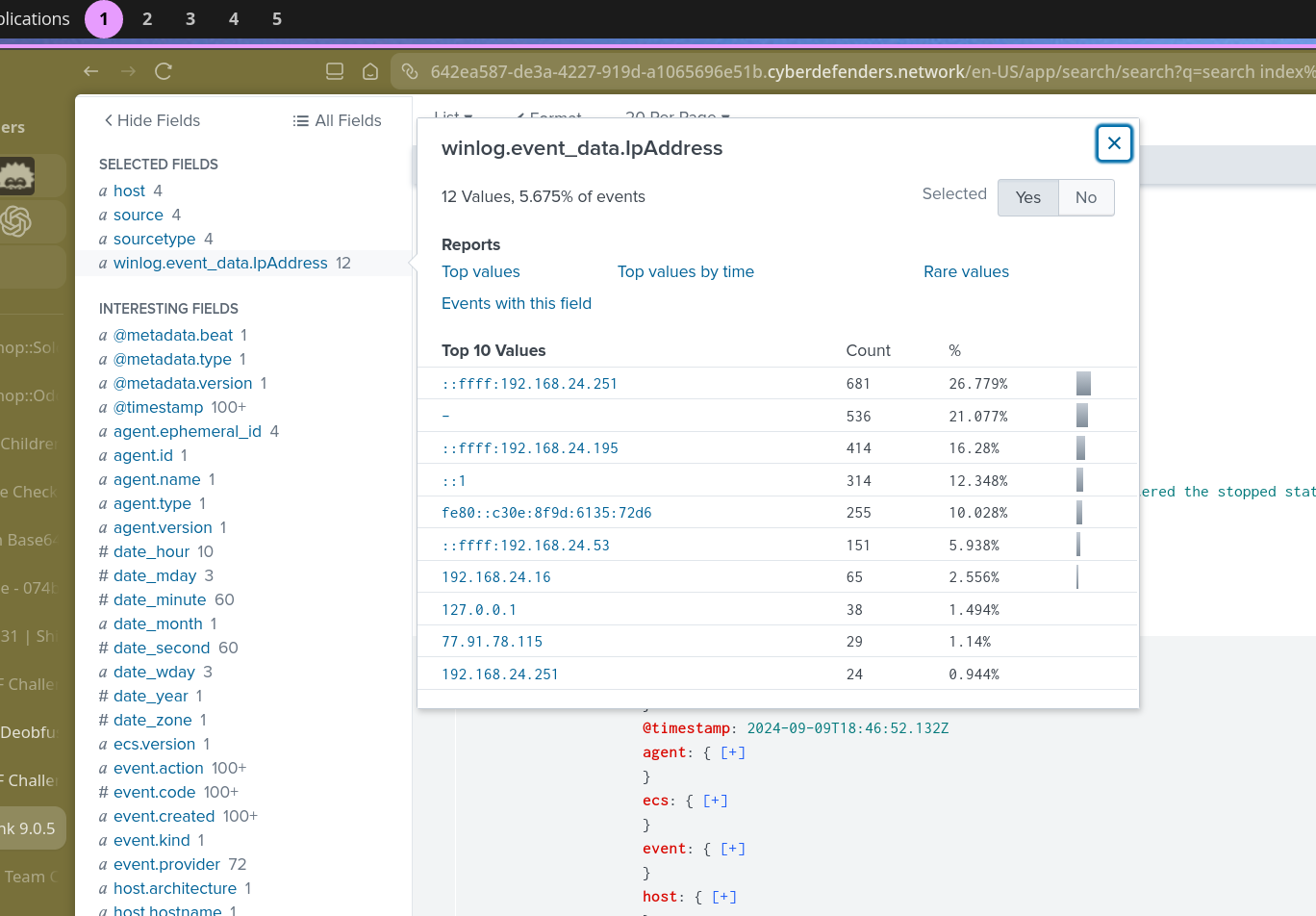Filter by IP value 77.91.78.115
Viewport: 1316px width, 916px height.
[492, 642]
